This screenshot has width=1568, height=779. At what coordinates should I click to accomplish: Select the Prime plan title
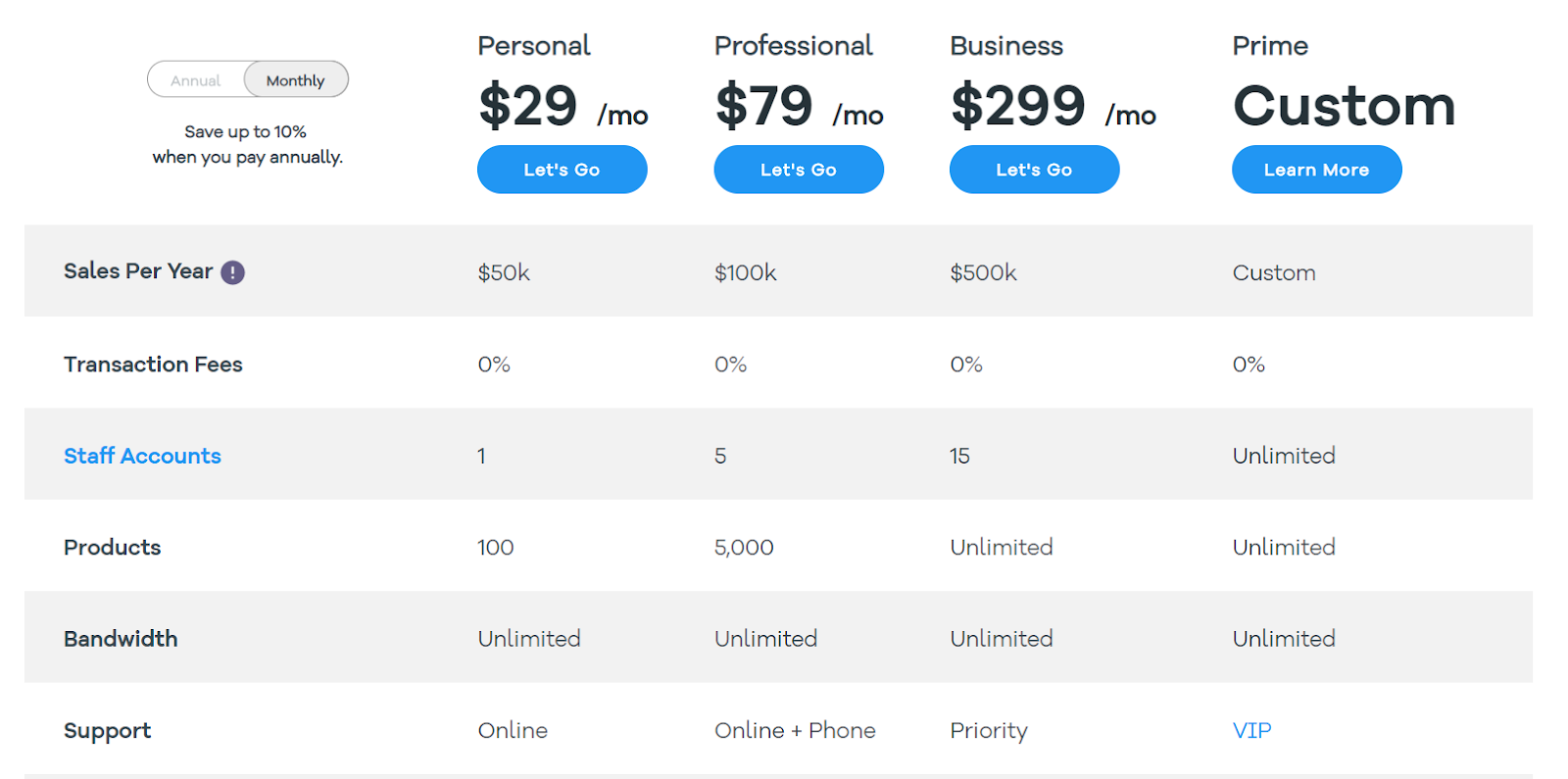click(x=1270, y=46)
